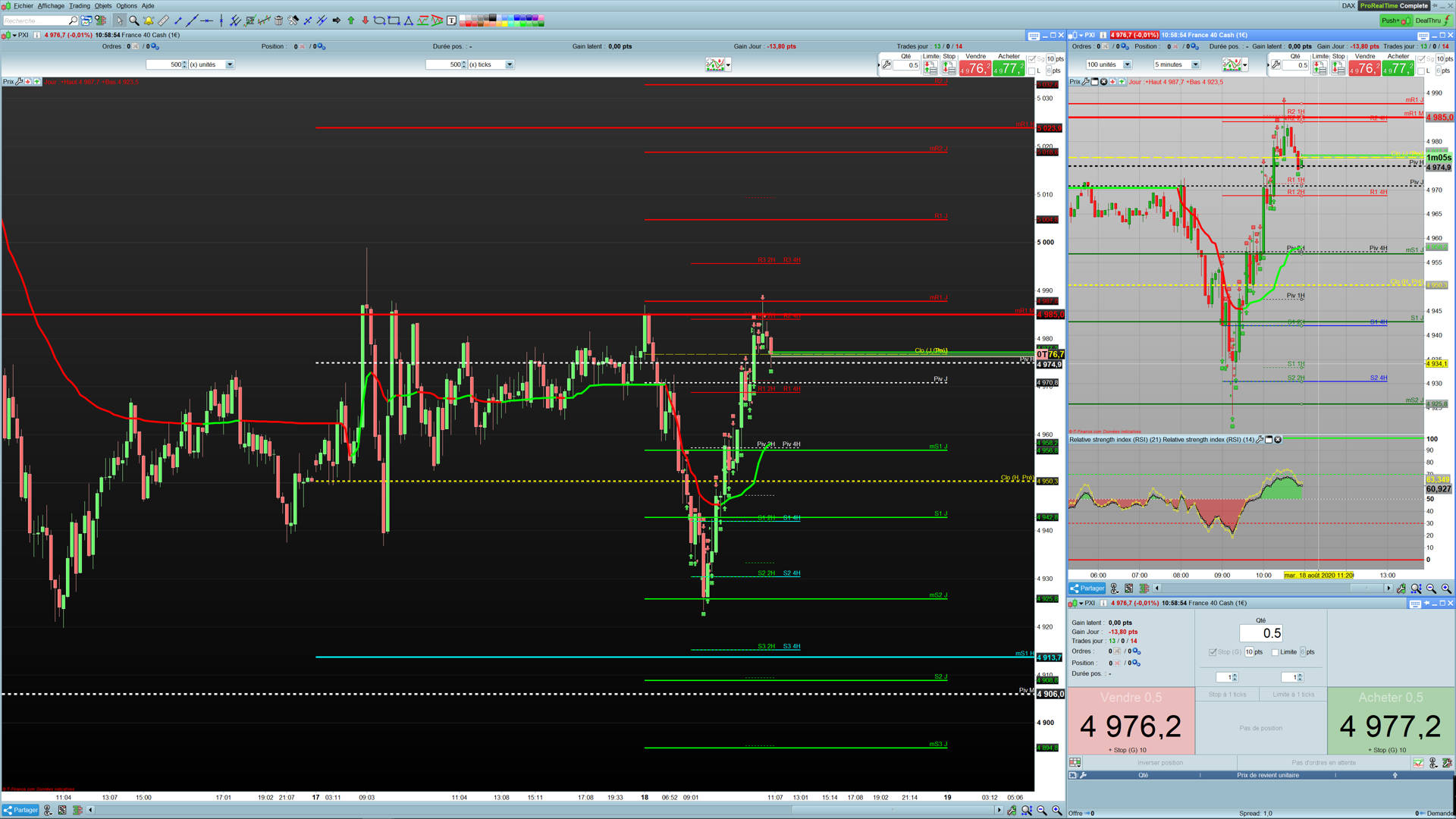
Task: Open the (x) ticks dropdown
Action: click(510, 64)
